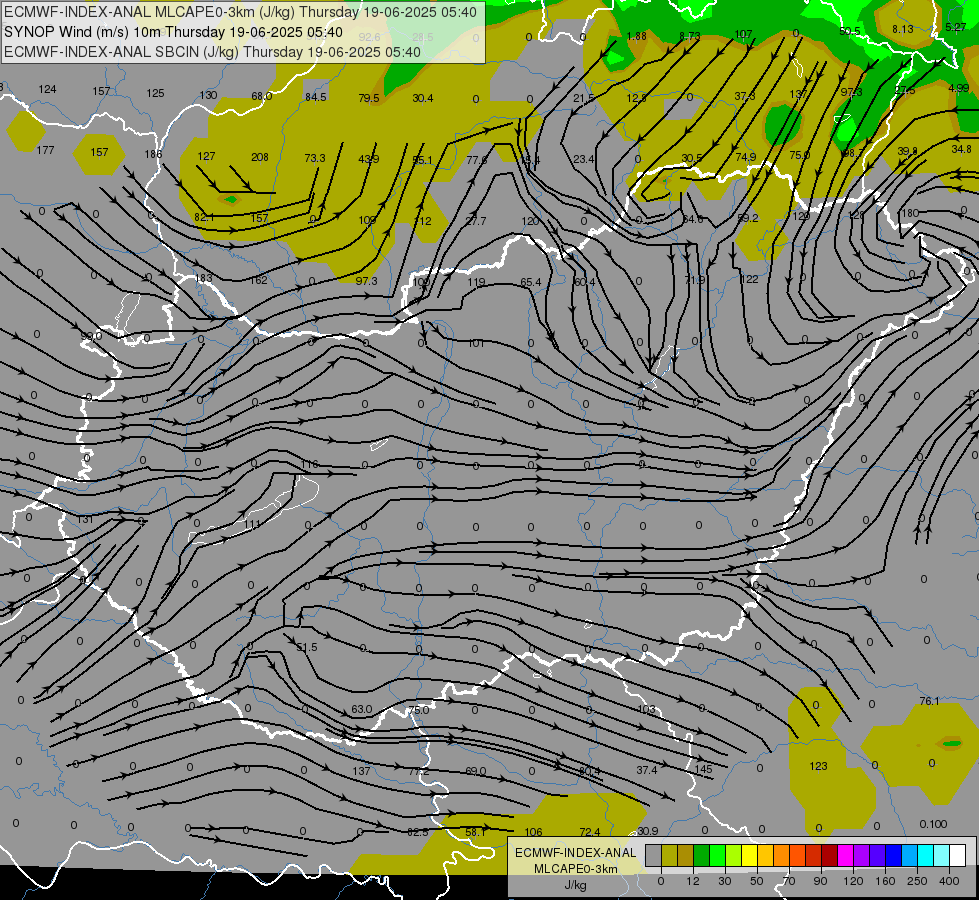
Task: Click the map value '145'
Action: 704,769
